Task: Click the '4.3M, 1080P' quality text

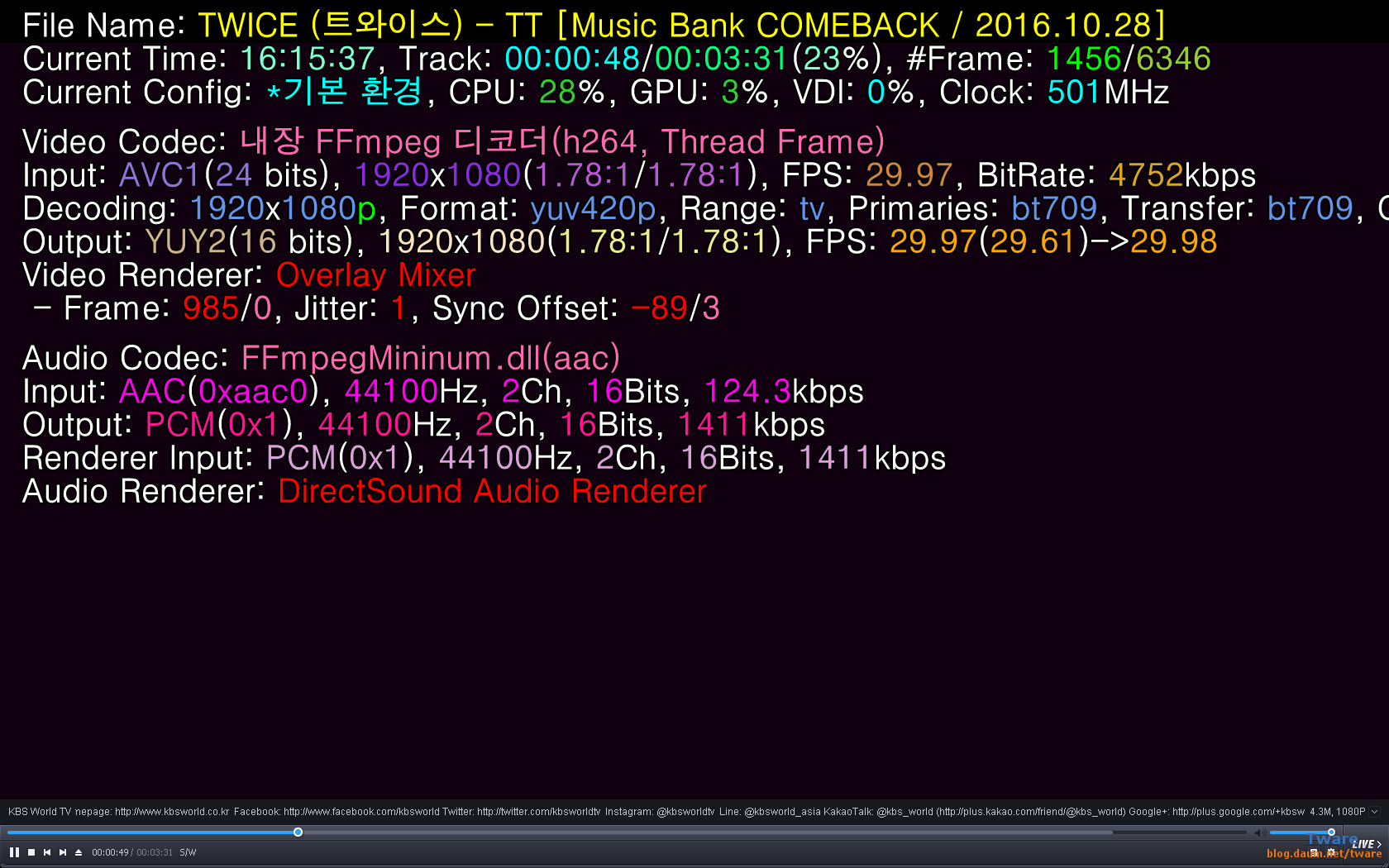Action: click(x=1337, y=812)
